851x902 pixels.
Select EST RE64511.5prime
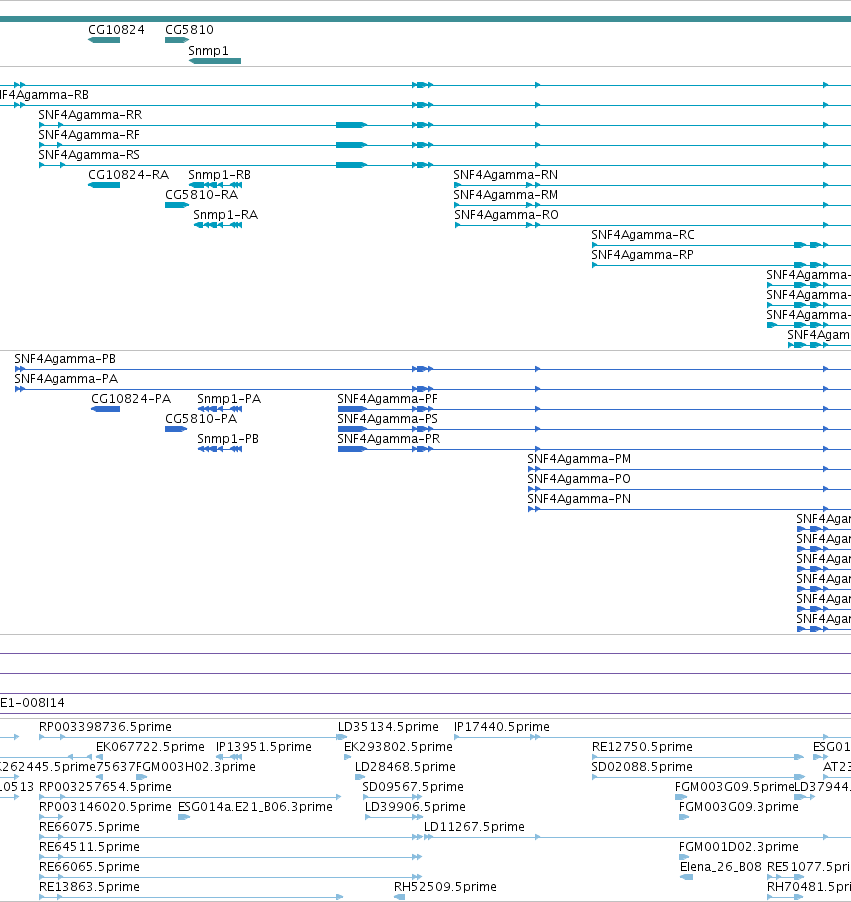(x=89, y=847)
